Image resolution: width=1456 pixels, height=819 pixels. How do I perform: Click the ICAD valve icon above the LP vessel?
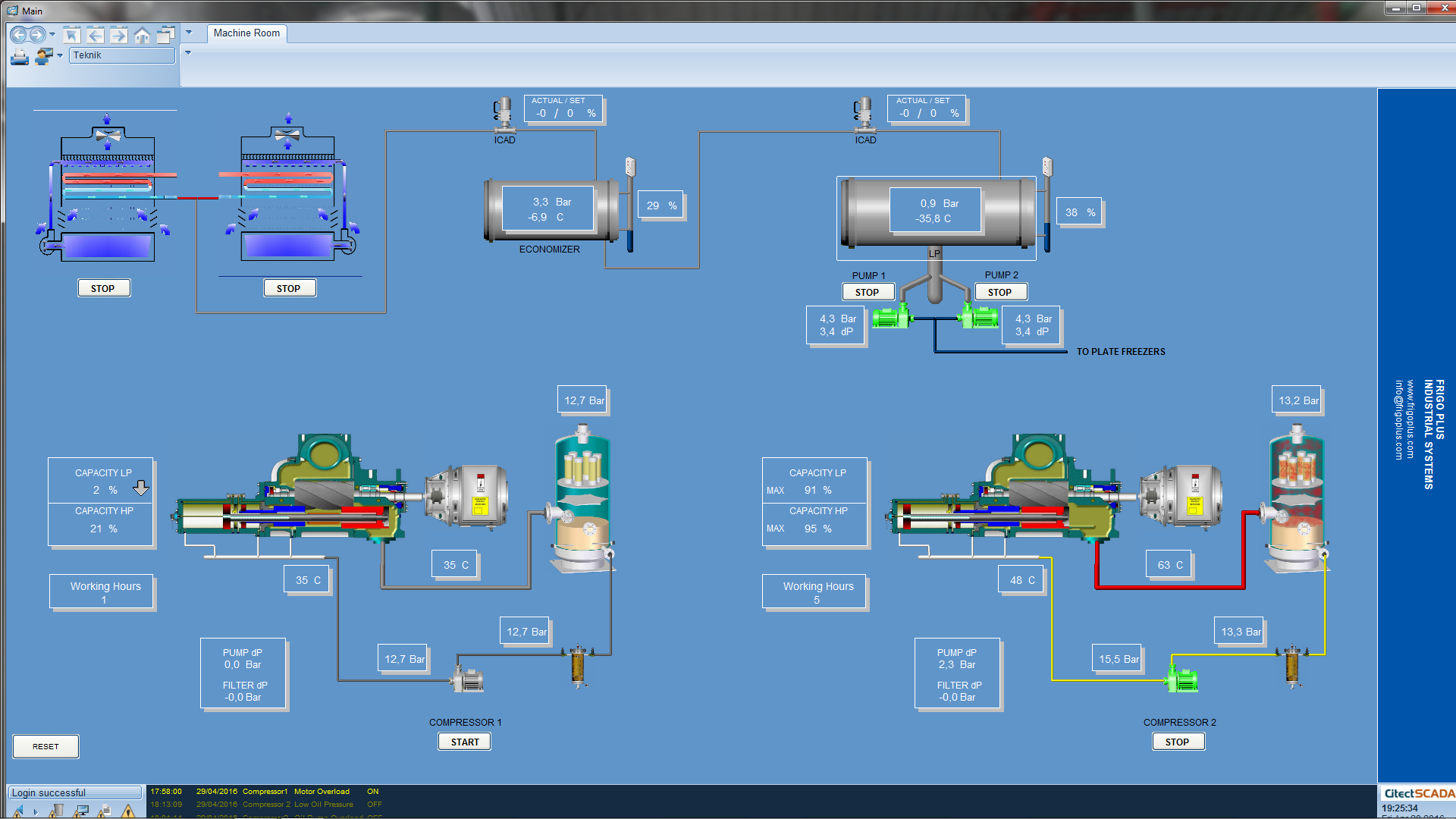tap(864, 114)
